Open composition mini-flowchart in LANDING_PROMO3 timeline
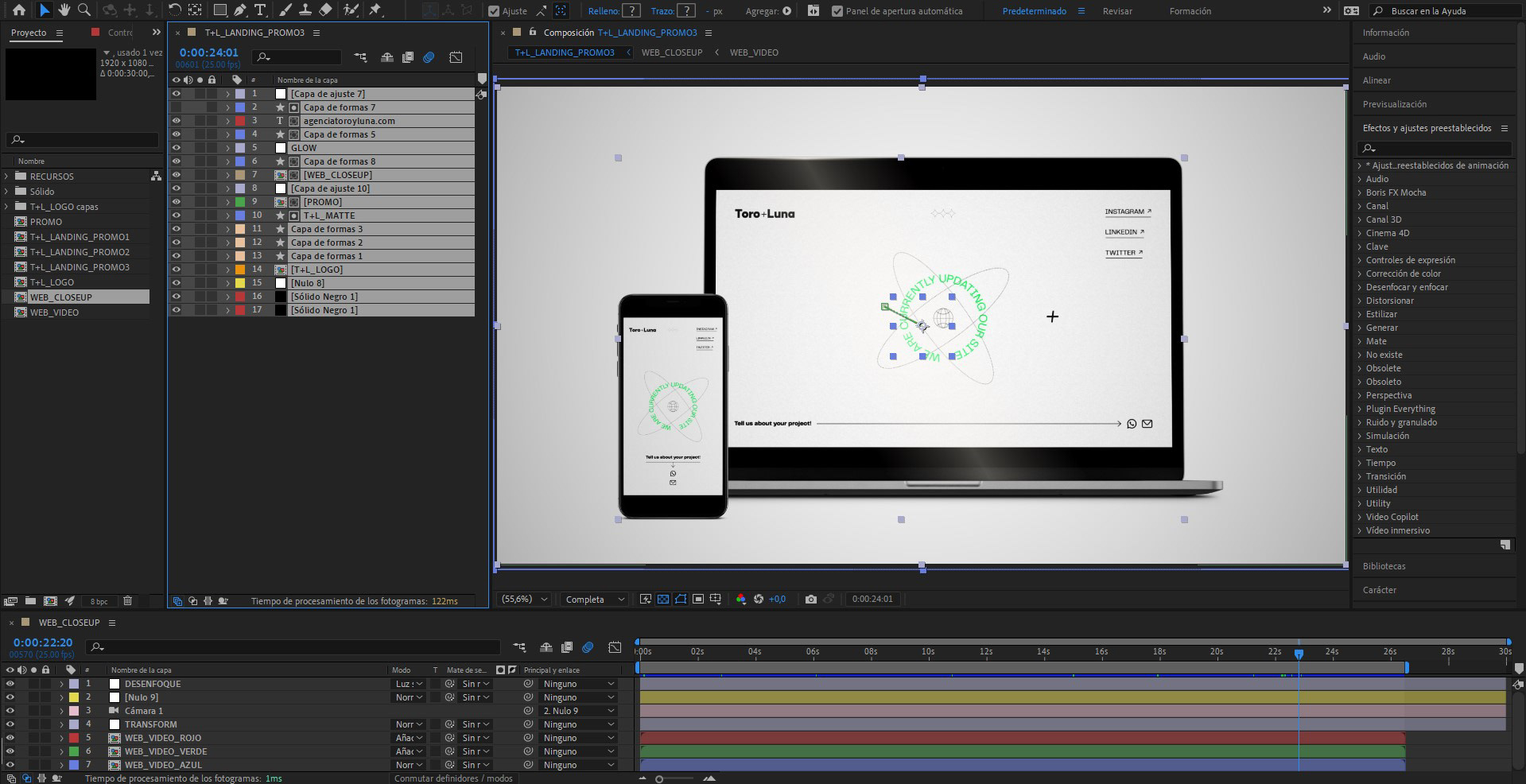The image size is (1526, 784). [x=361, y=57]
